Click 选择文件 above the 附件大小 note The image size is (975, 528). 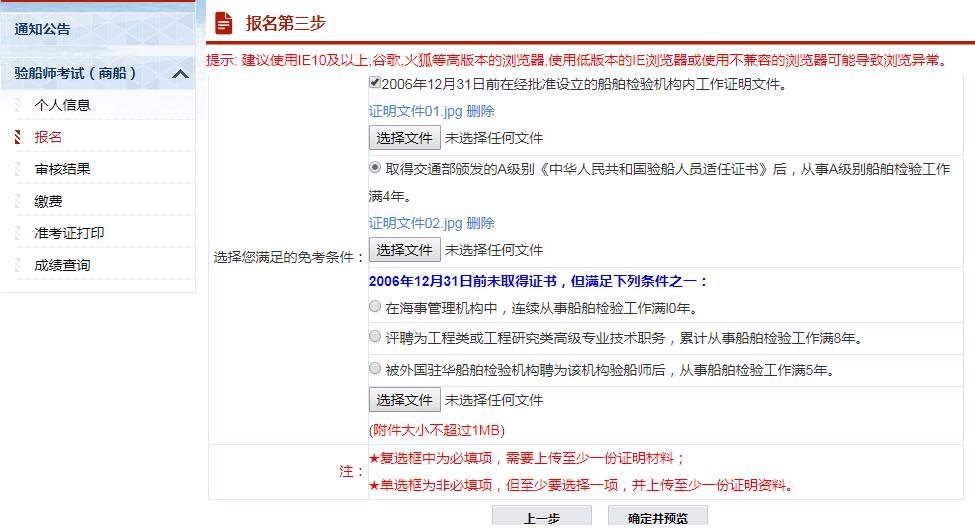click(x=404, y=400)
